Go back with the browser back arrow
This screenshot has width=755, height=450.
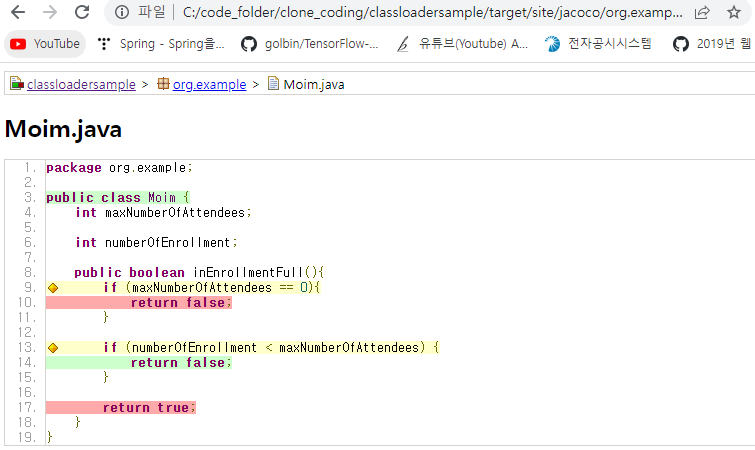tap(18, 12)
